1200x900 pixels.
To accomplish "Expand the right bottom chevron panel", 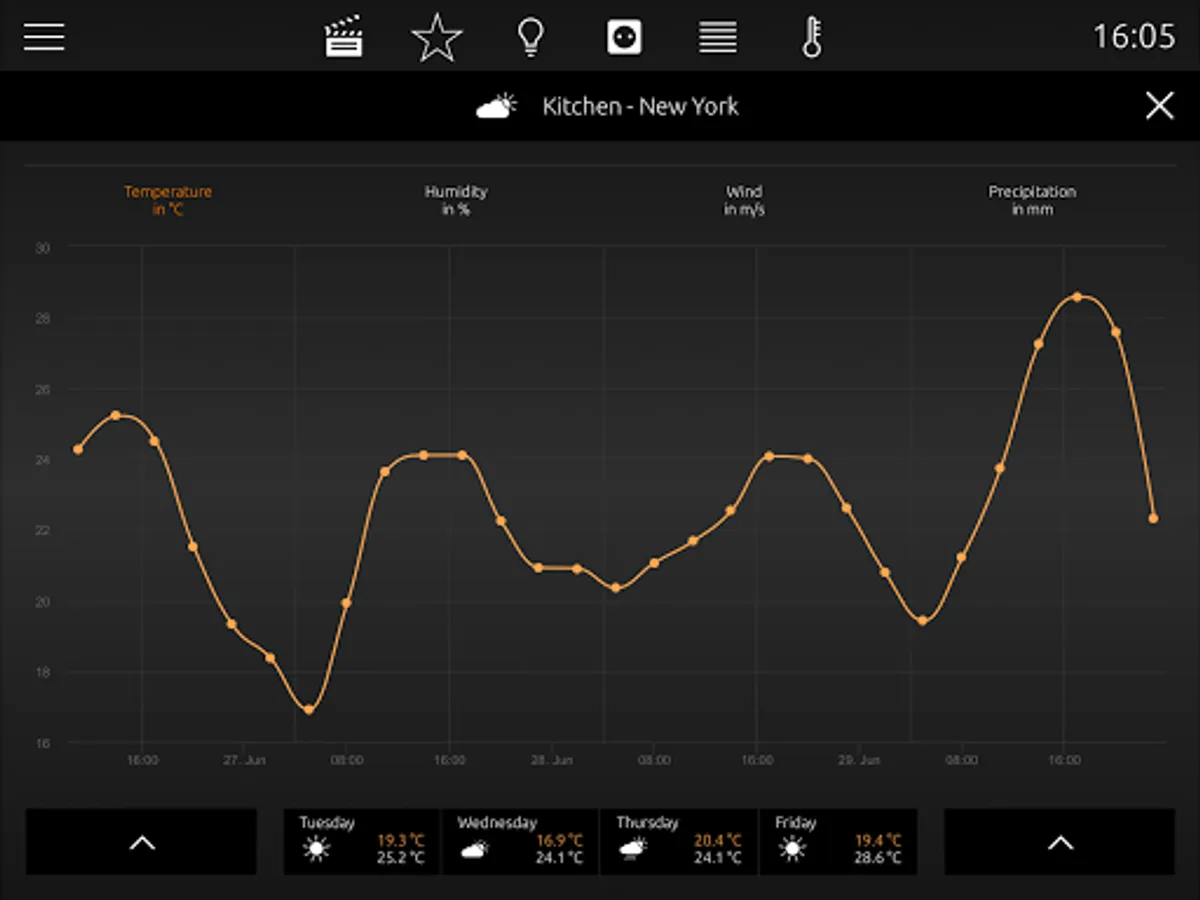I will click(1060, 842).
